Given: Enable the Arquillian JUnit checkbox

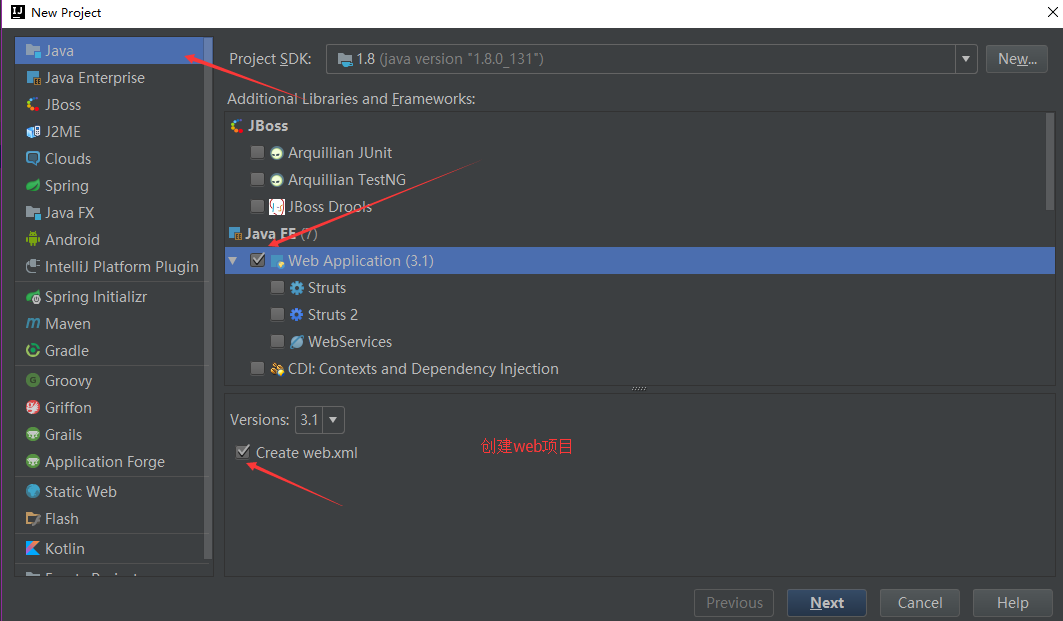Looking at the screenshot, I should coord(257,153).
